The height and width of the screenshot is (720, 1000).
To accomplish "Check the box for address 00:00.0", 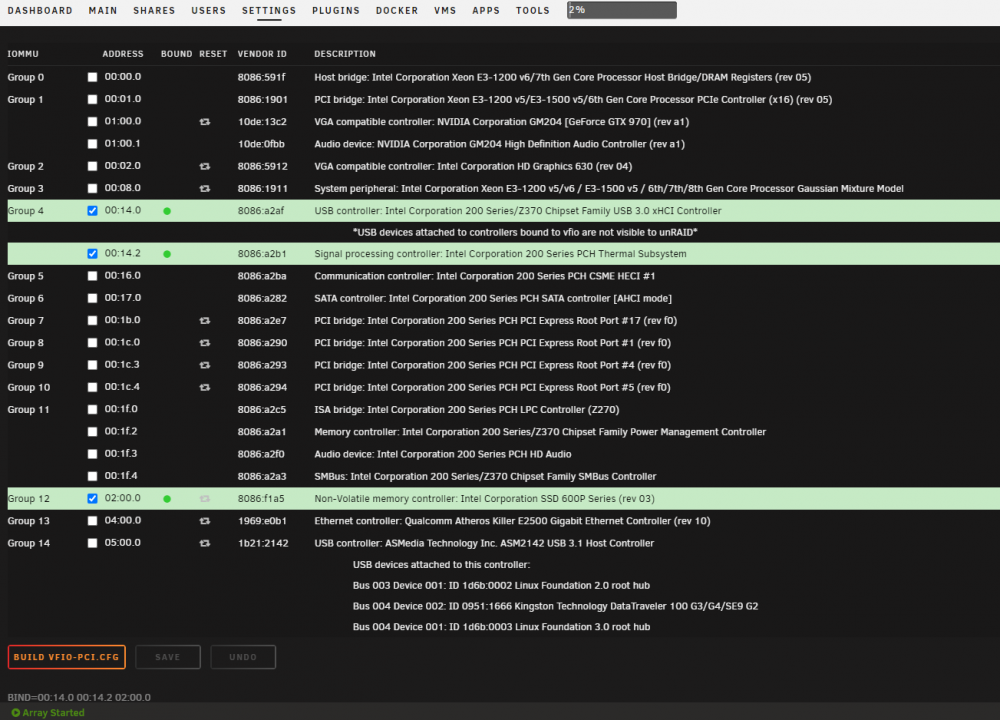I will [x=92, y=77].
